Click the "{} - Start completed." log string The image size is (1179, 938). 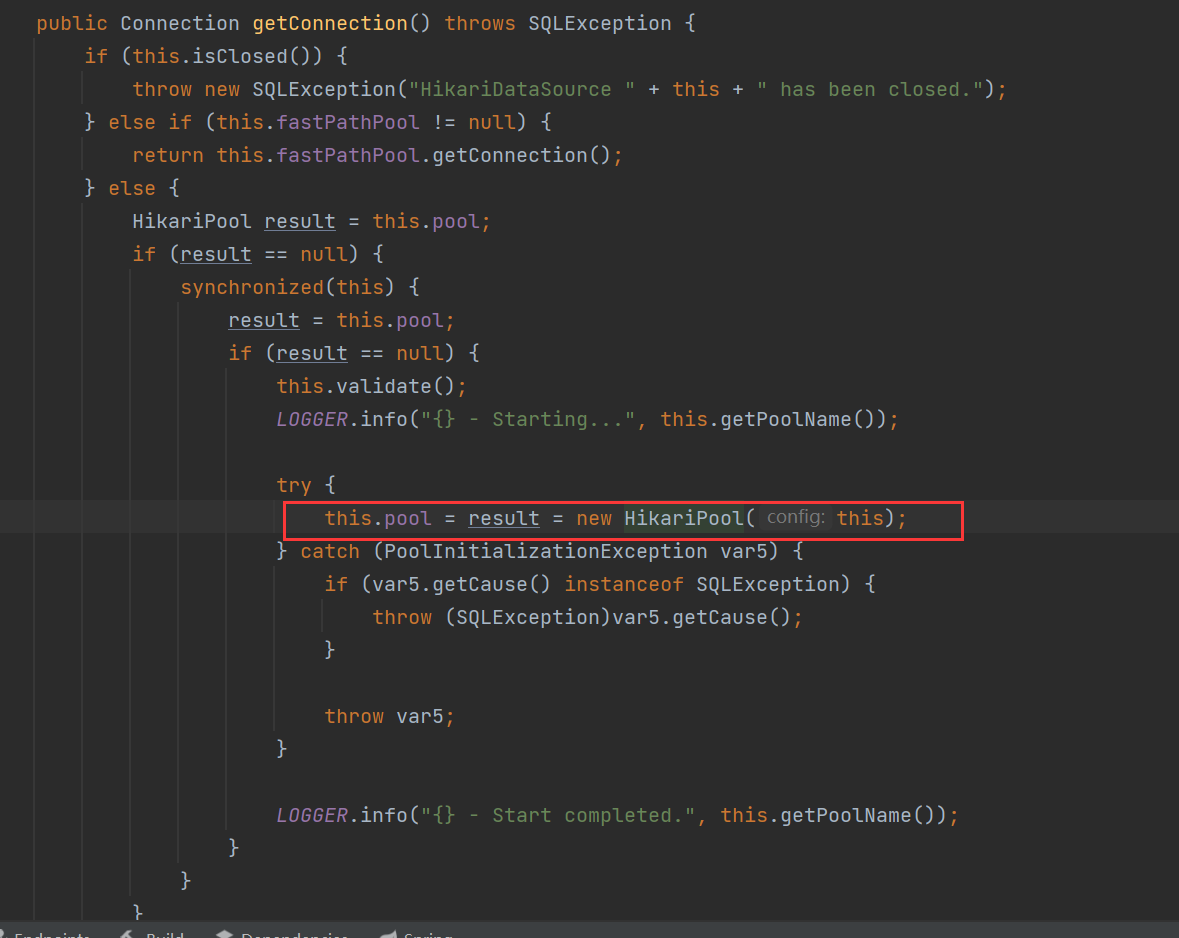point(558,815)
